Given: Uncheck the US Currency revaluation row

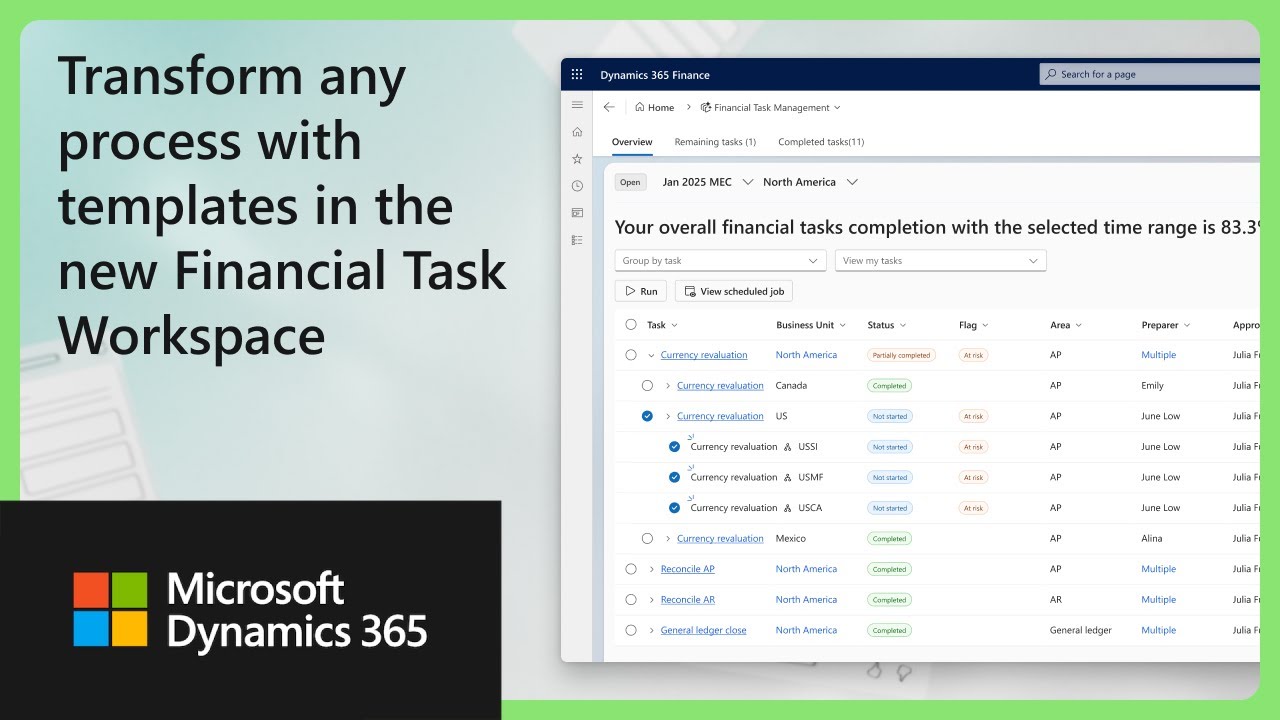Looking at the screenshot, I should [x=647, y=416].
